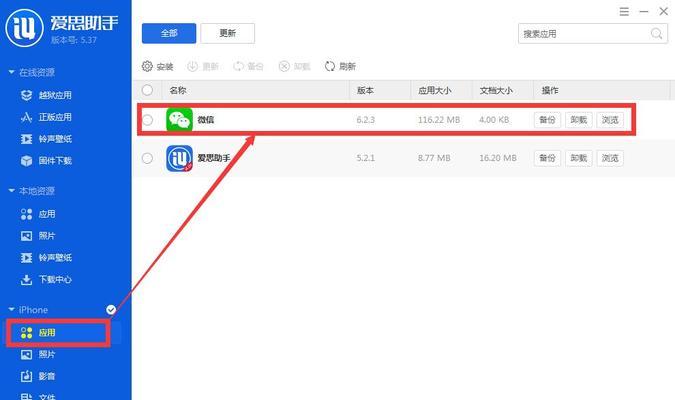675x400 pixels.
Task: Click 浏览 button for 爱思助手
Action: pyautogui.click(x=610, y=158)
